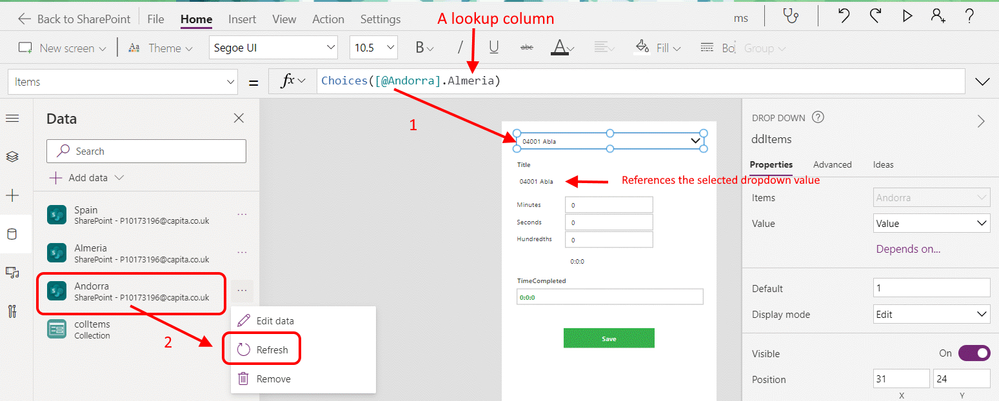This screenshot has width=999, height=401.
Task: Toggle italic formatting
Action: click(460, 48)
